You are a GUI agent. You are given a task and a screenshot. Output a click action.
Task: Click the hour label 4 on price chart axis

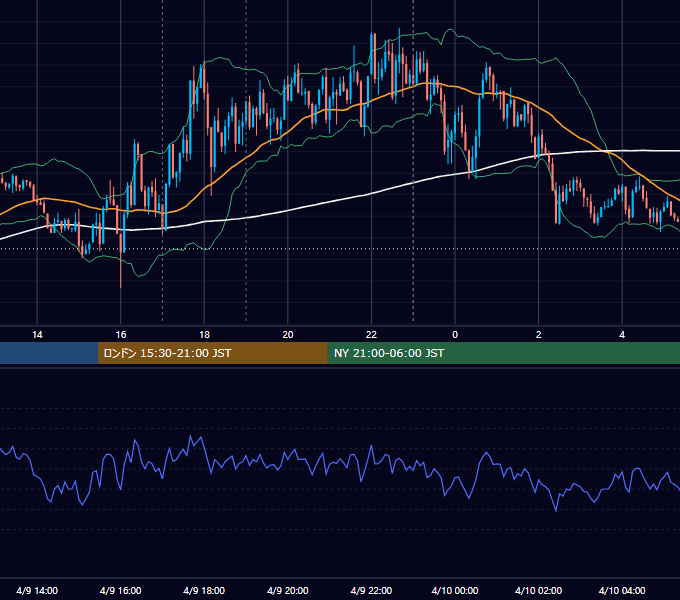pyautogui.click(x=622, y=335)
